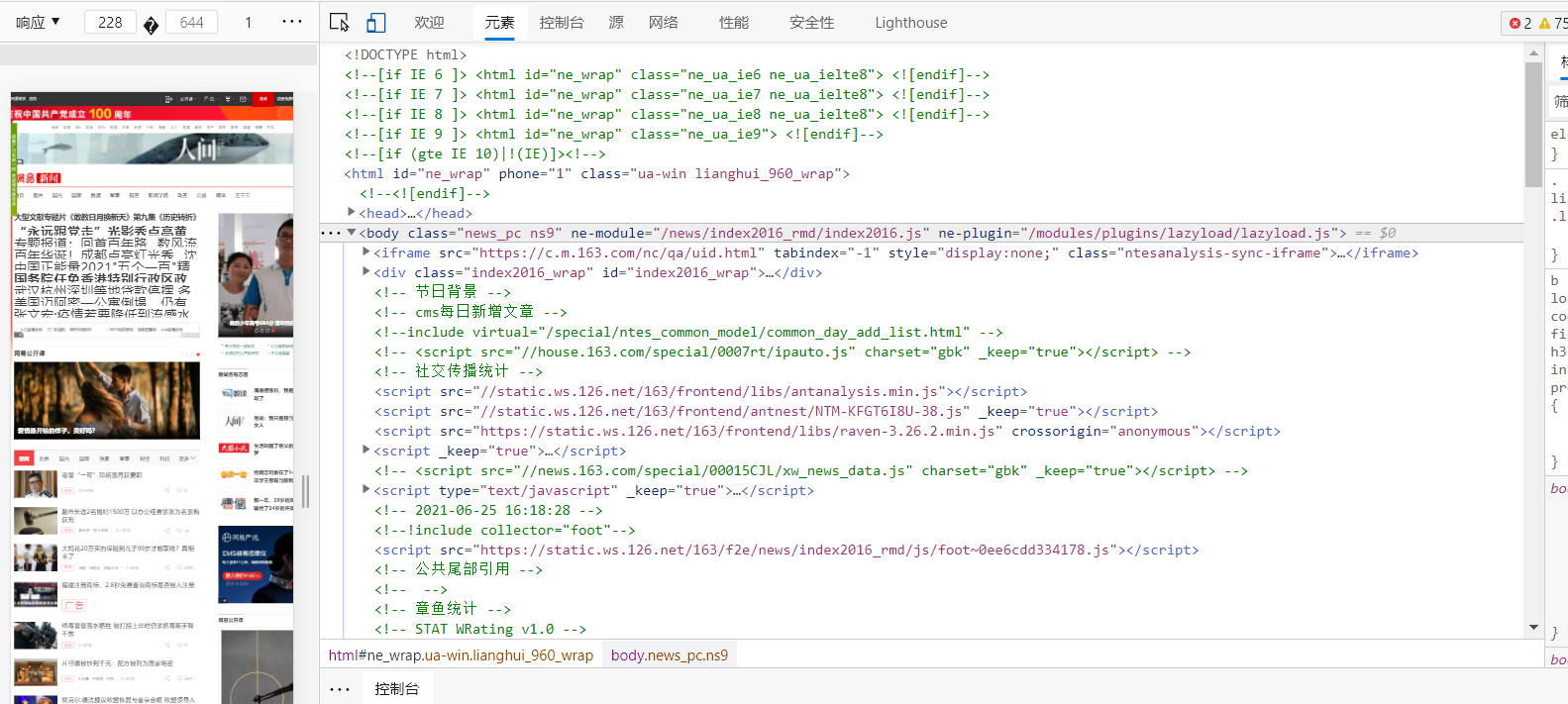This screenshot has width=1568, height=704.
Task: Select the include virtual common_day_add_list.html comment
Action: click(688, 332)
